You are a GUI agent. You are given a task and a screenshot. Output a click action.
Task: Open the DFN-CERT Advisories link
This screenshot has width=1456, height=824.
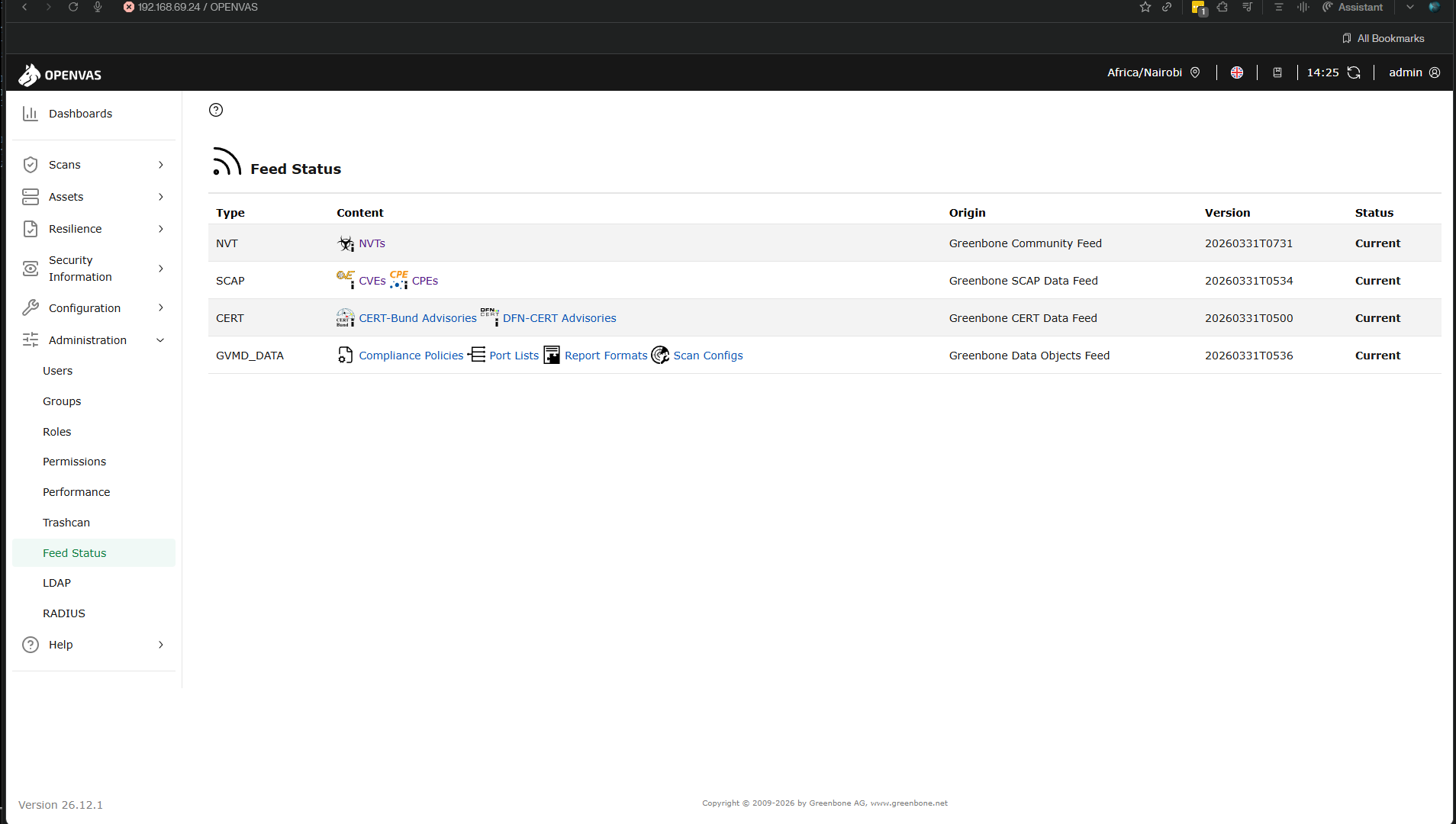[559, 318]
